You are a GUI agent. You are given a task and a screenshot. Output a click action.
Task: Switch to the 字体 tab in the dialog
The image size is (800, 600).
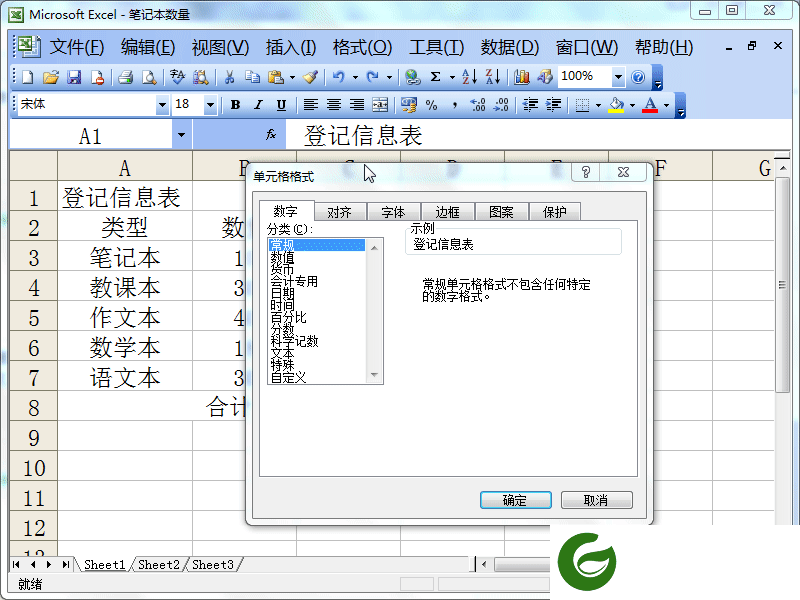click(393, 212)
